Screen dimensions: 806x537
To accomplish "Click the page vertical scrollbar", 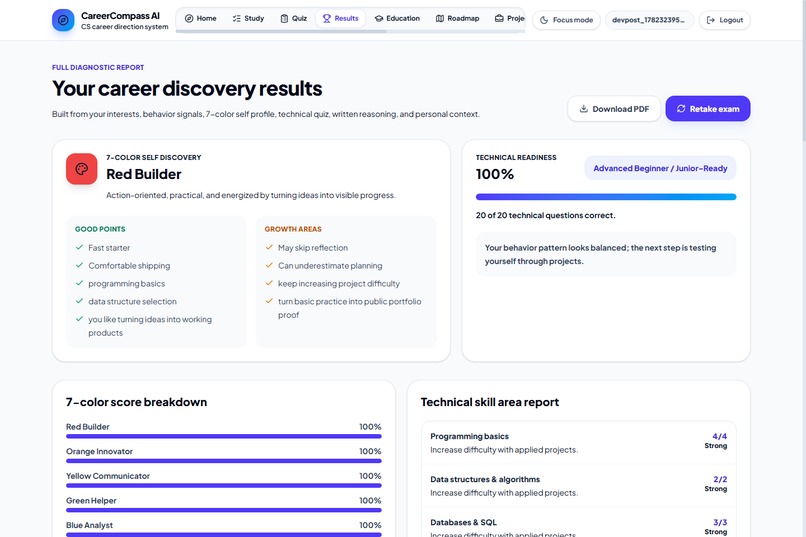I will (x=803, y=69).
